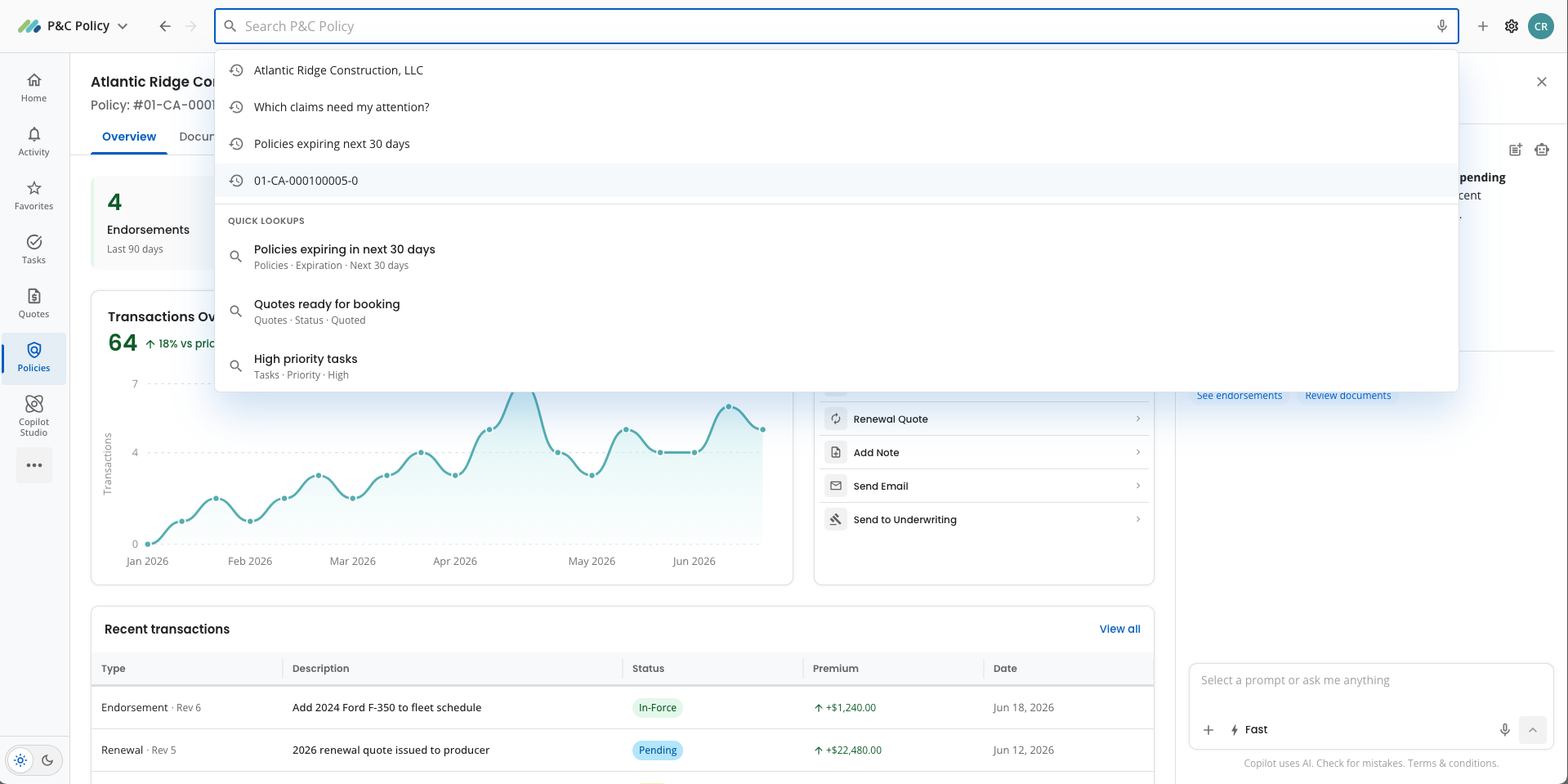The height and width of the screenshot is (784, 1568).
Task: Add attachment with Copilot plus icon
Action: click(1208, 730)
